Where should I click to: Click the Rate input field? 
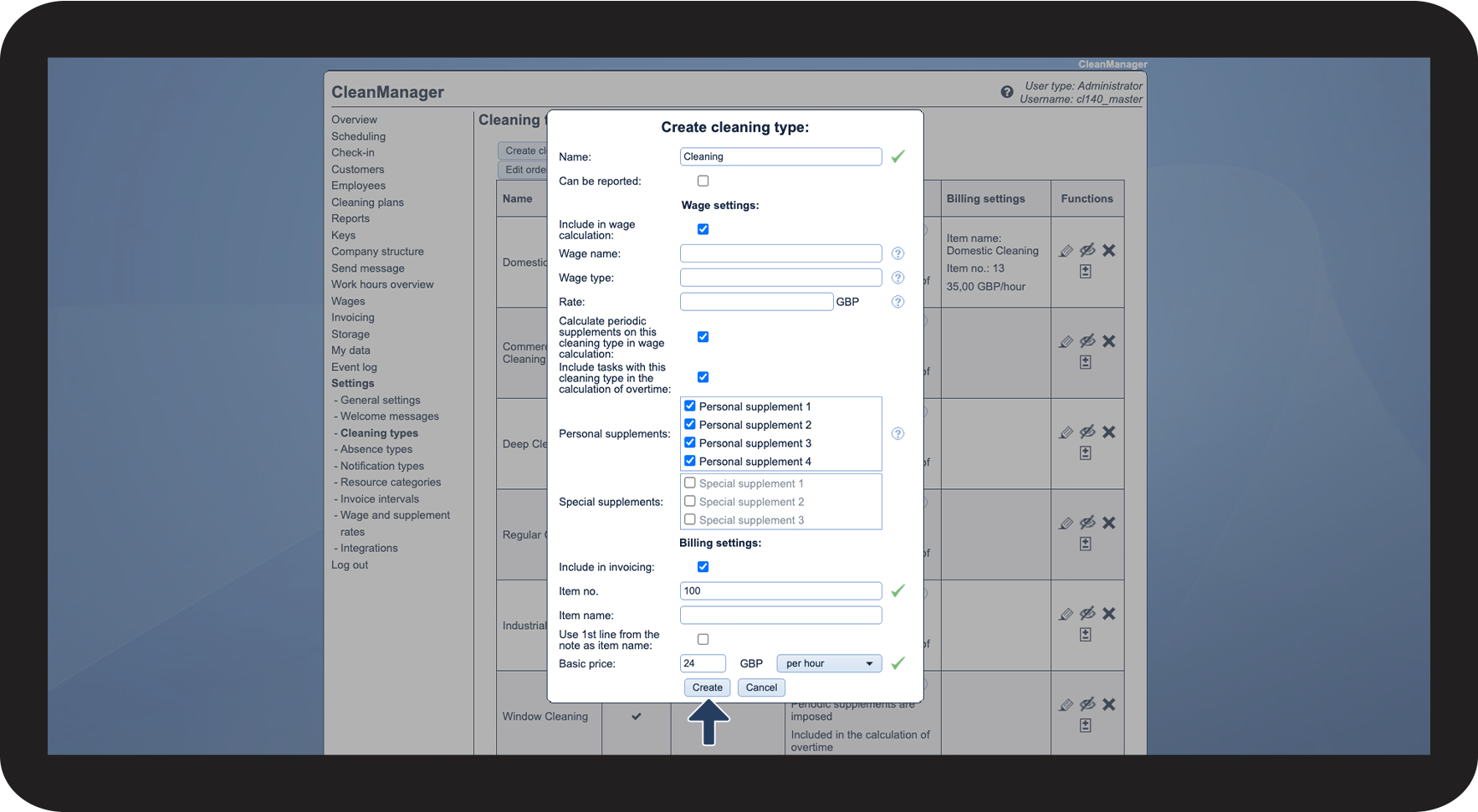[x=756, y=302]
